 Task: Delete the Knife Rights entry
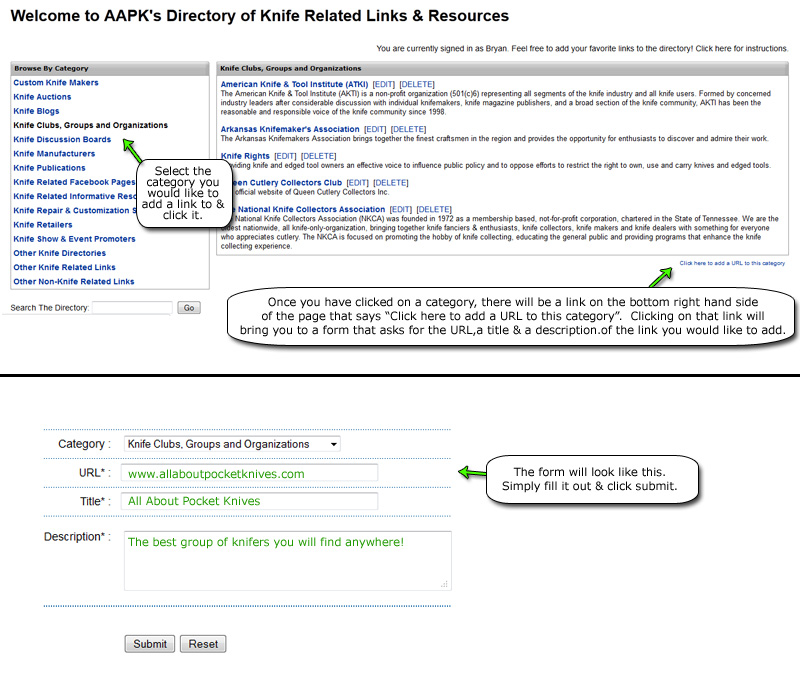pyautogui.click(x=318, y=156)
